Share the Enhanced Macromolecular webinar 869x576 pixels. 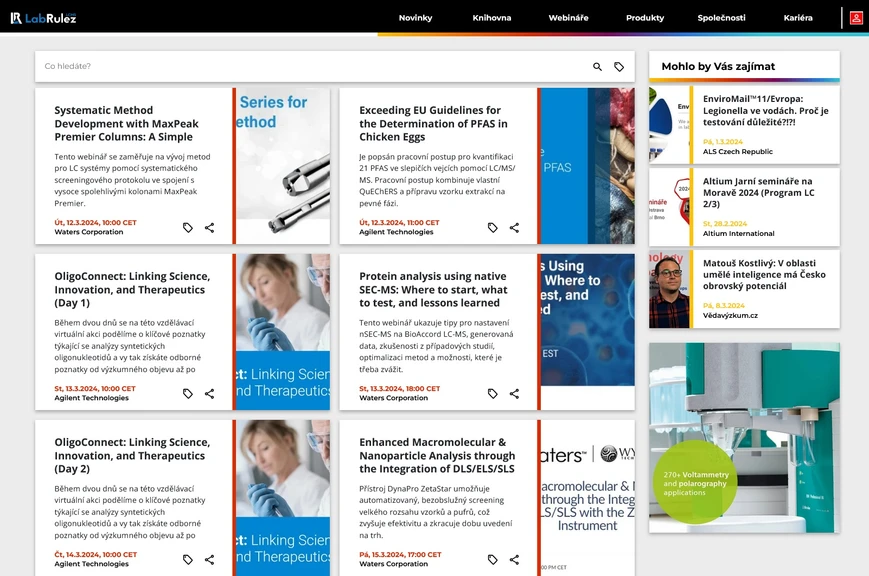(514, 559)
